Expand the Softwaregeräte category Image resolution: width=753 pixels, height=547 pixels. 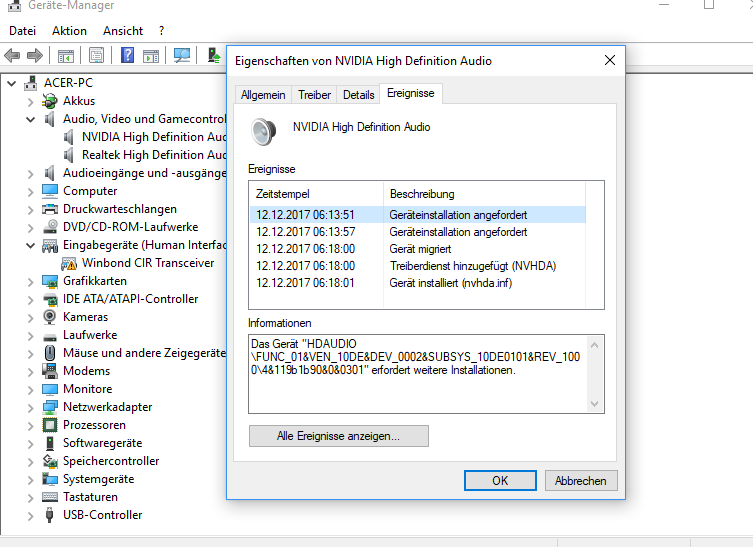(x=30, y=443)
